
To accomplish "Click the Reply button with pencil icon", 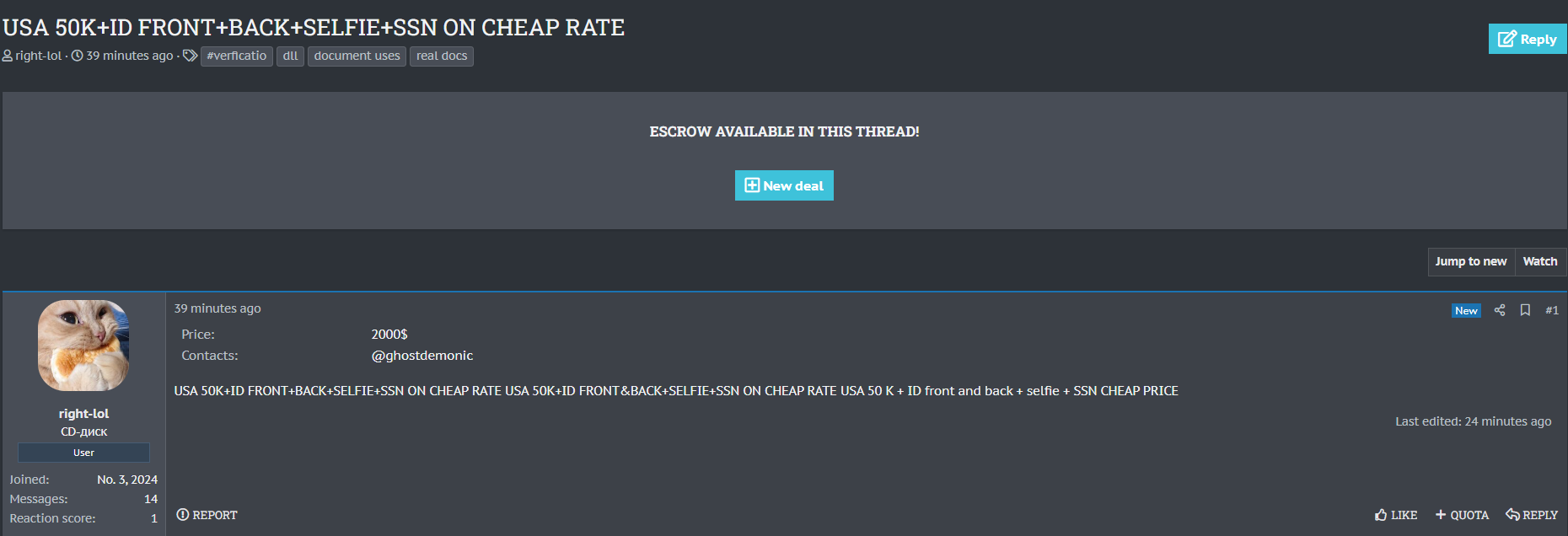I will 1527,40.
